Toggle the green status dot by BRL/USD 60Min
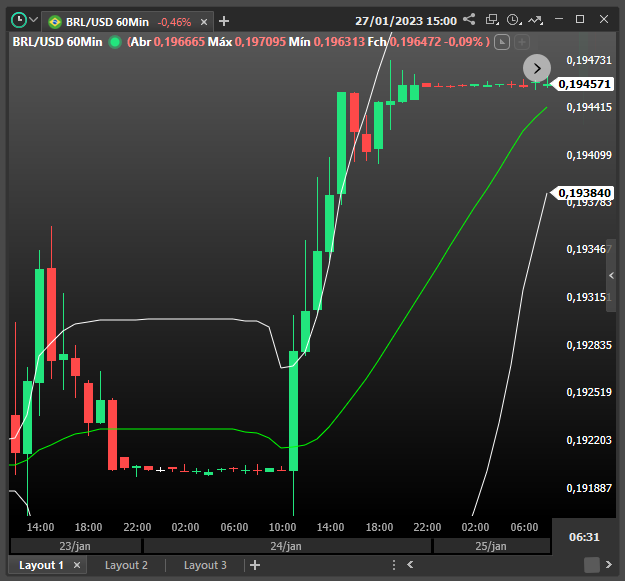The width and height of the screenshot is (625, 581). tap(115, 41)
